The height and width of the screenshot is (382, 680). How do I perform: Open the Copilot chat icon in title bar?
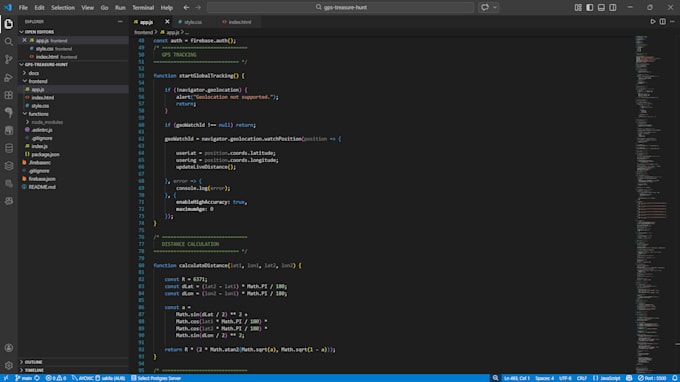485,7
